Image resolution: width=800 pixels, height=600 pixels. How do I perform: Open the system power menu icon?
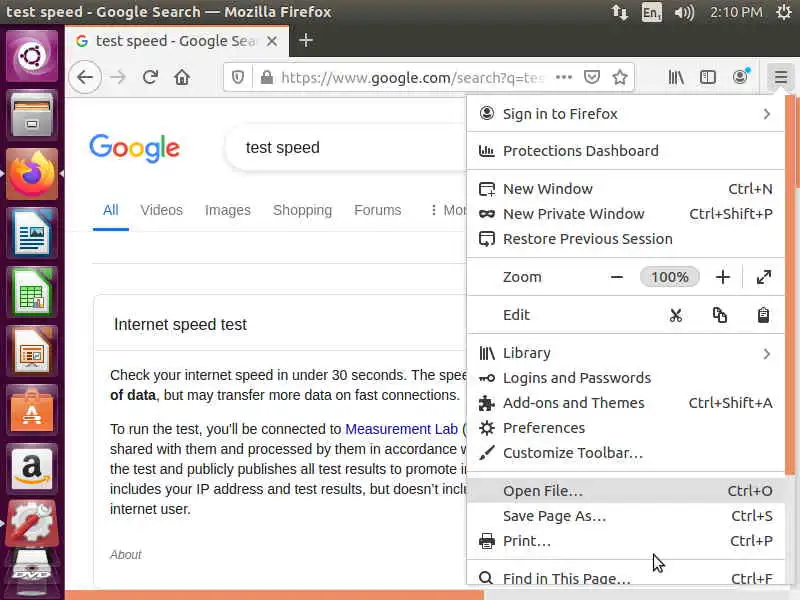(784, 12)
